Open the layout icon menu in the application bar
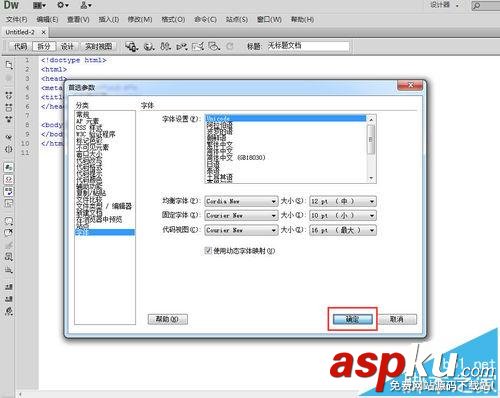500x398 pixels. (39, 5)
